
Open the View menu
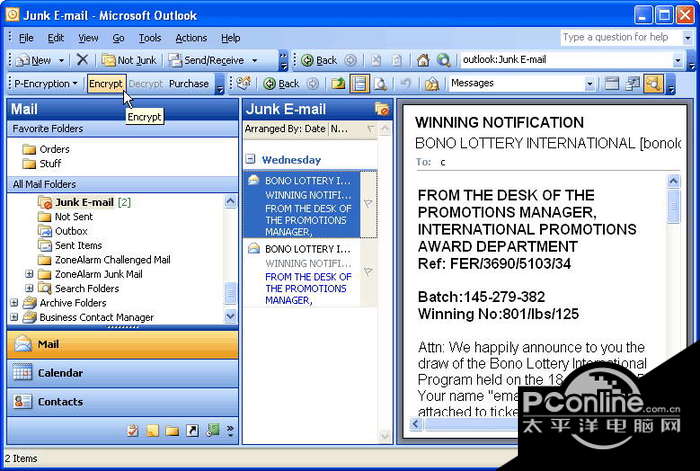tap(88, 38)
